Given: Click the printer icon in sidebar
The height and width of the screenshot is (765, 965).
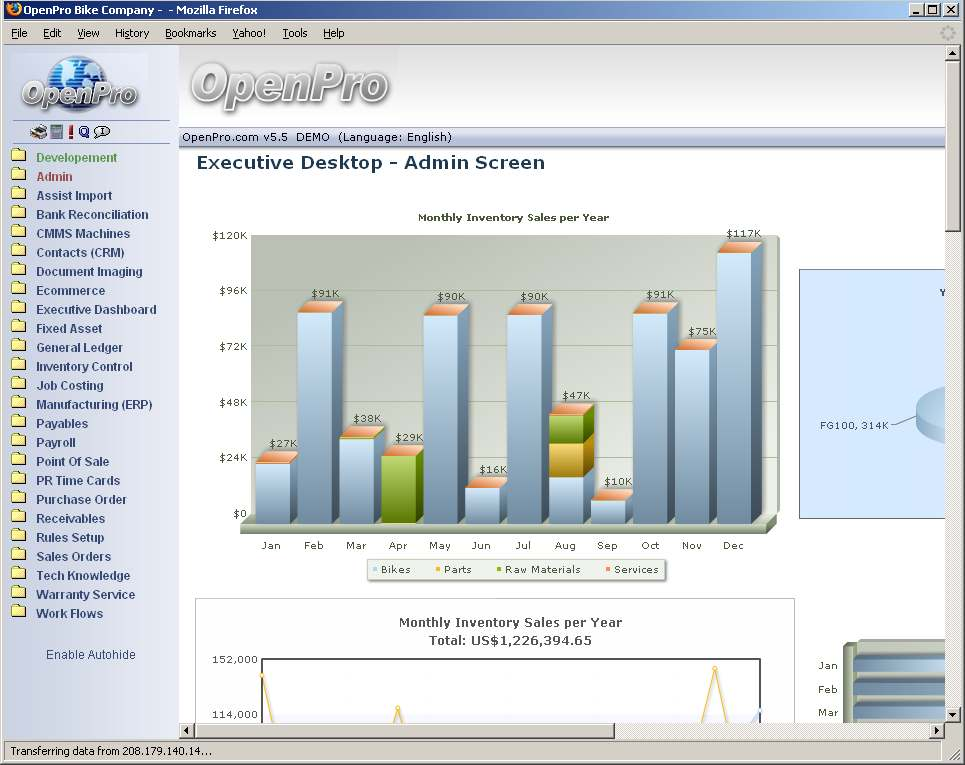Looking at the screenshot, I should point(38,132).
